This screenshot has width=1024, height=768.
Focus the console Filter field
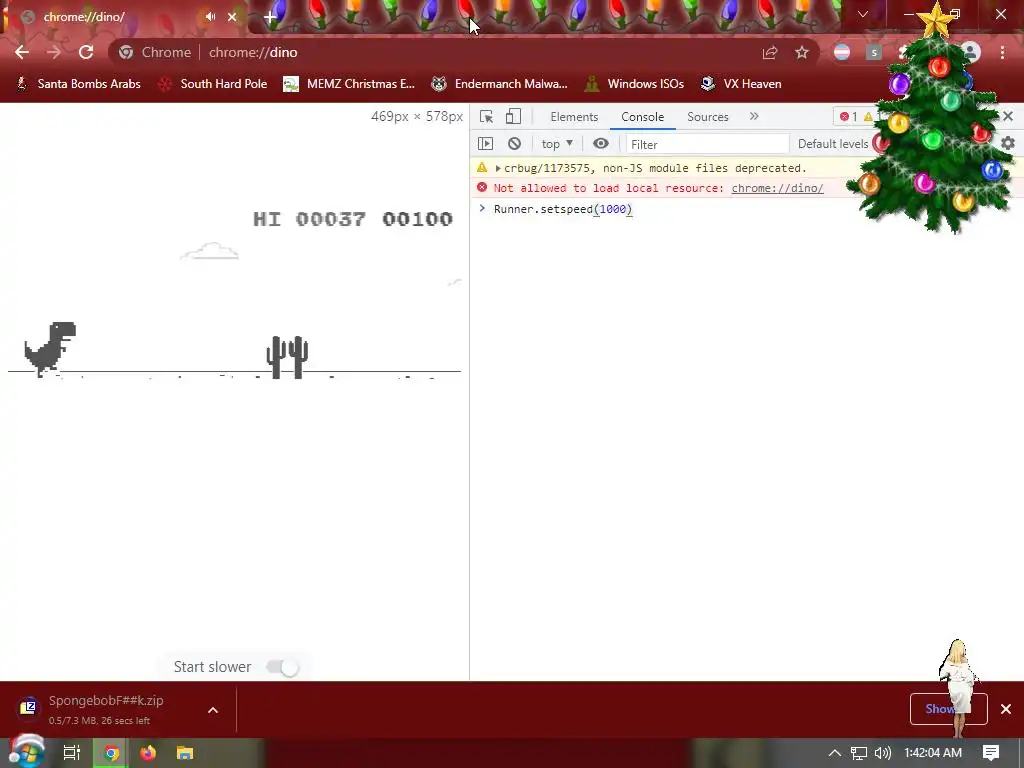(707, 144)
